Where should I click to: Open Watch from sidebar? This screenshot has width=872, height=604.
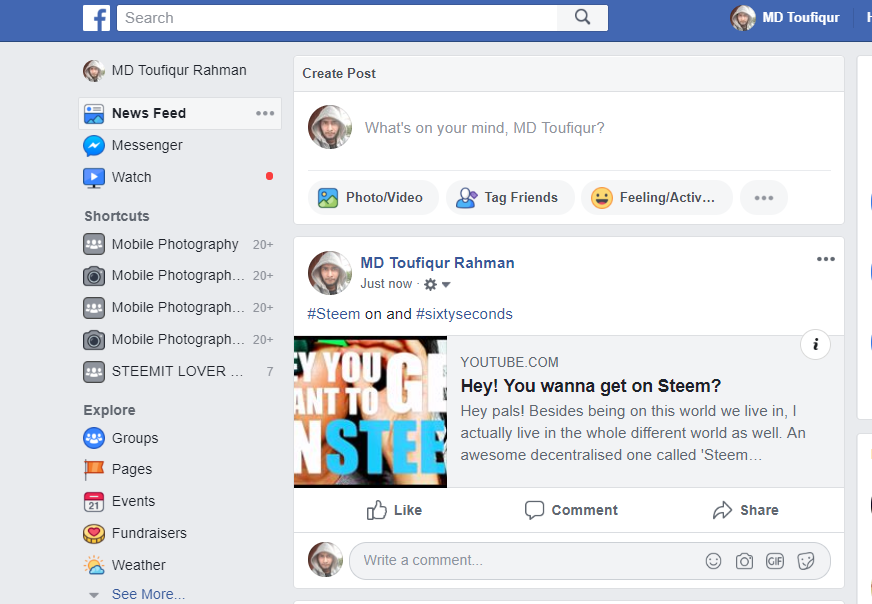[x=131, y=177]
